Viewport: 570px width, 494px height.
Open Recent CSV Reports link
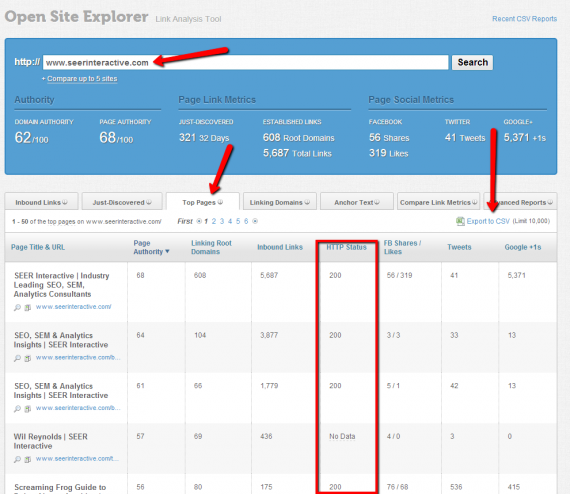524,19
